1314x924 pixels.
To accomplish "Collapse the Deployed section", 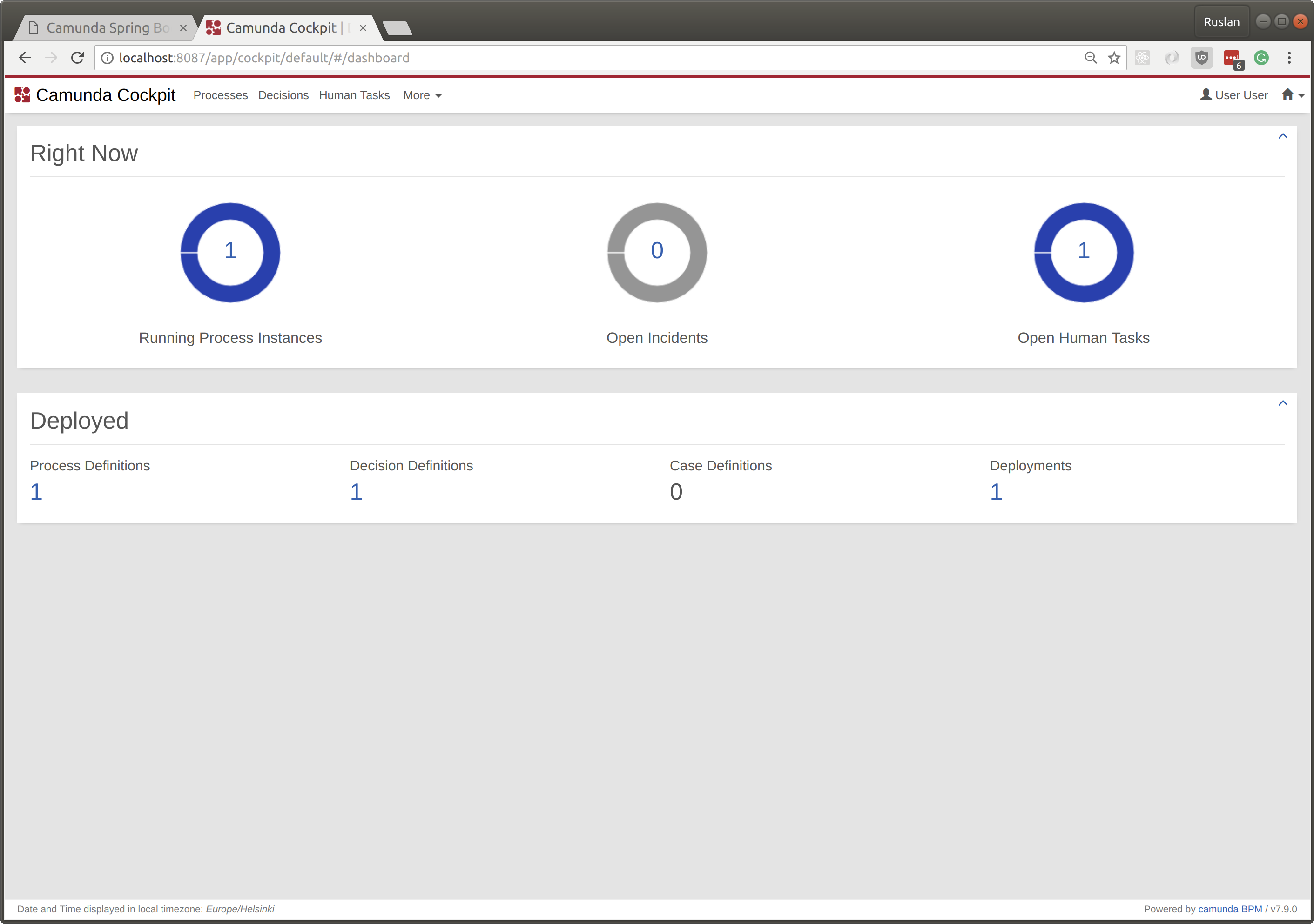I will pyautogui.click(x=1282, y=403).
